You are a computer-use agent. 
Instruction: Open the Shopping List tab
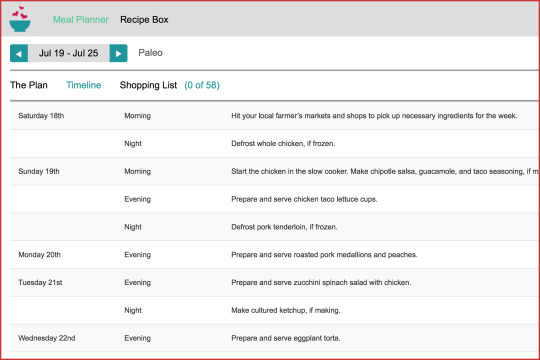[x=148, y=85]
